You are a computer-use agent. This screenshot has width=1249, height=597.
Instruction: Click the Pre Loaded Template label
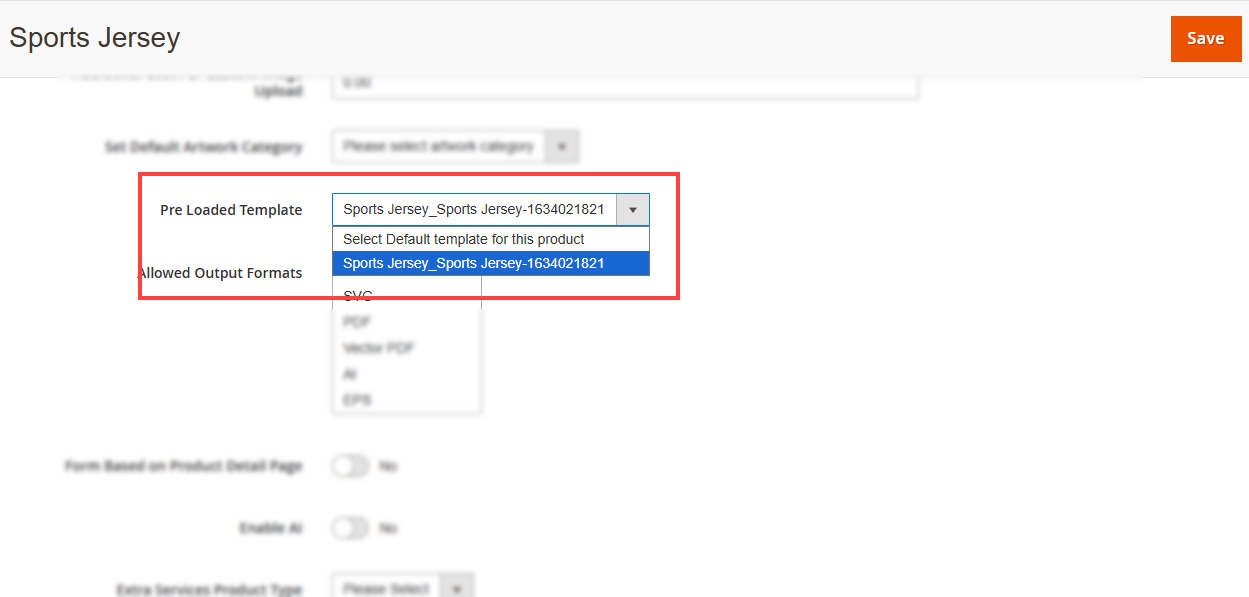click(x=231, y=210)
